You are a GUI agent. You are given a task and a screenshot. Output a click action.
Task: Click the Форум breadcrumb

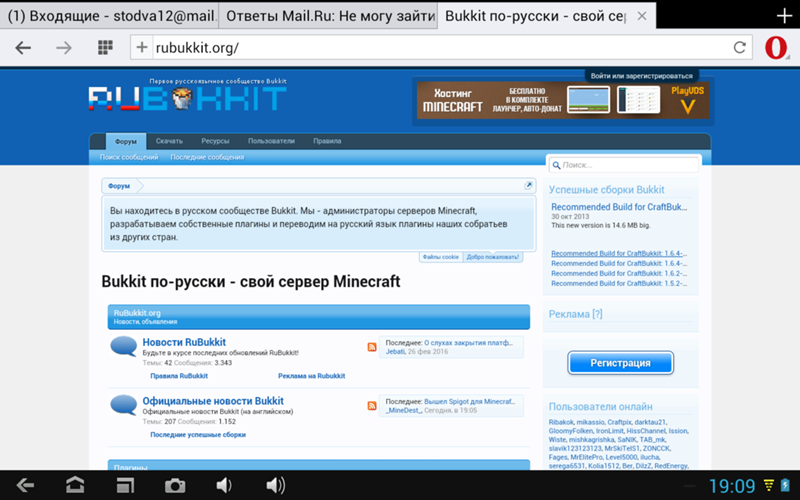[119, 186]
